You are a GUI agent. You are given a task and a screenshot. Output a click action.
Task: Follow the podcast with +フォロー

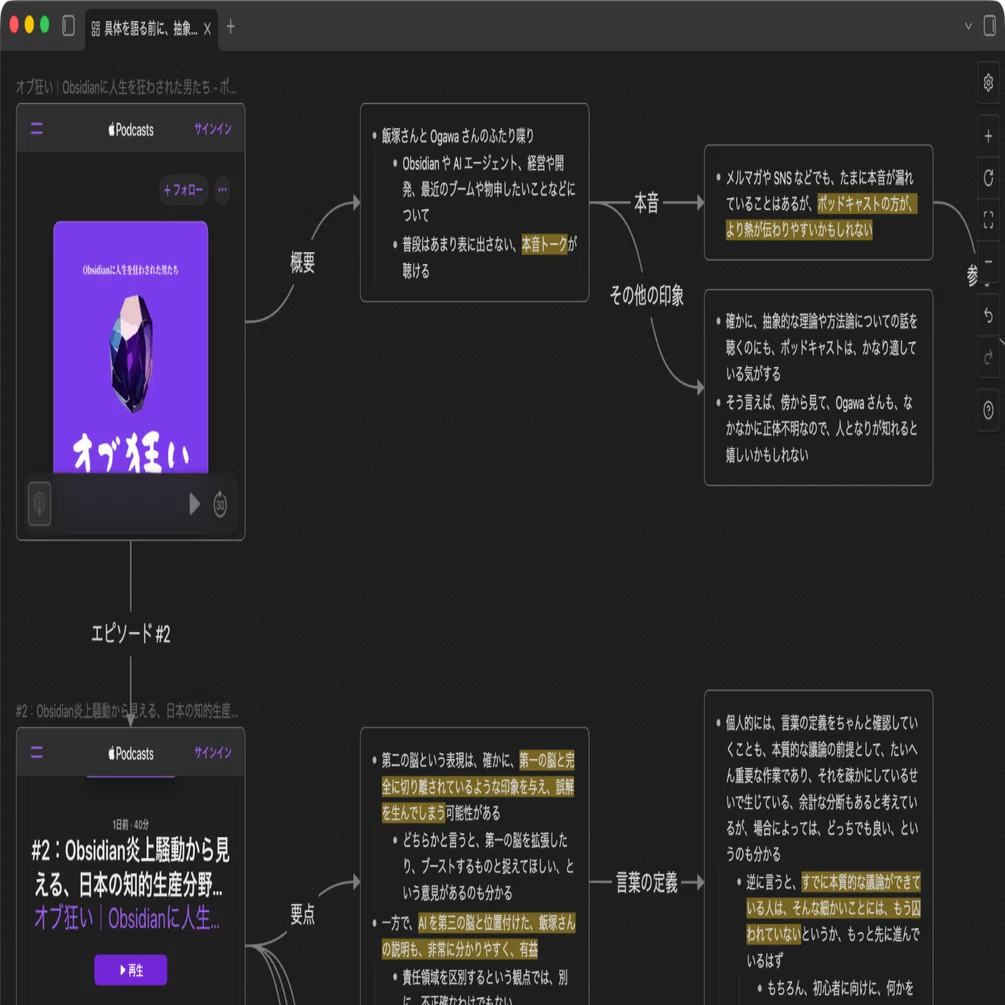[183, 190]
